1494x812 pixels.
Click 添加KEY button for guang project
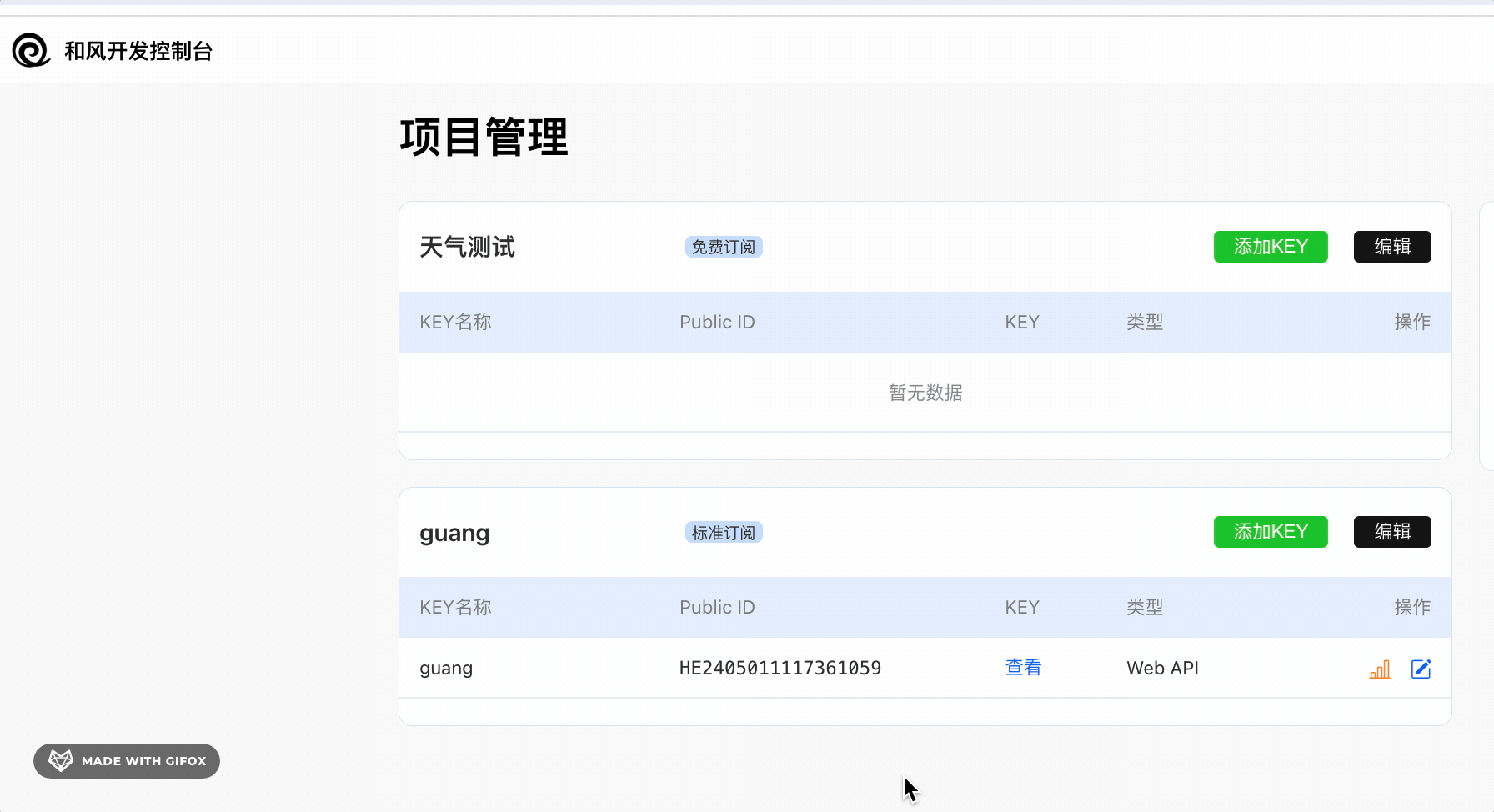pyautogui.click(x=1270, y=532)
